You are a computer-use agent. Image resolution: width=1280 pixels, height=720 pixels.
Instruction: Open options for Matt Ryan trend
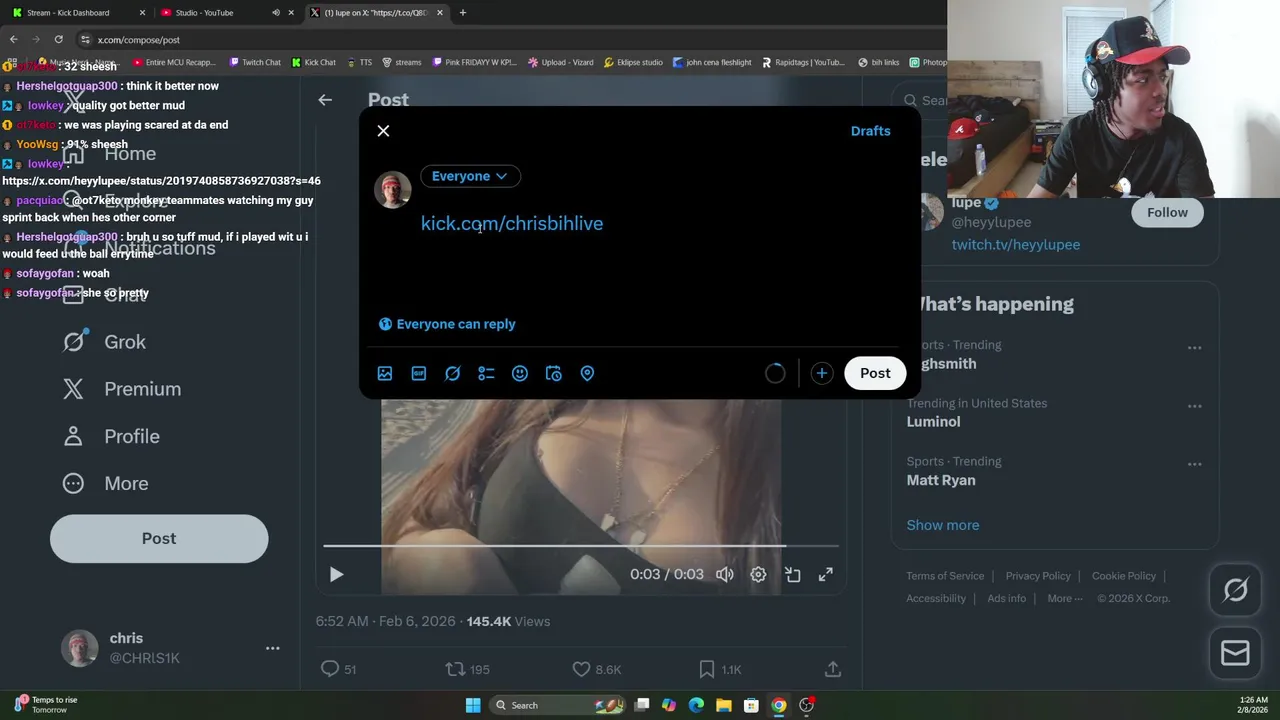click(x=1194, y=465)
